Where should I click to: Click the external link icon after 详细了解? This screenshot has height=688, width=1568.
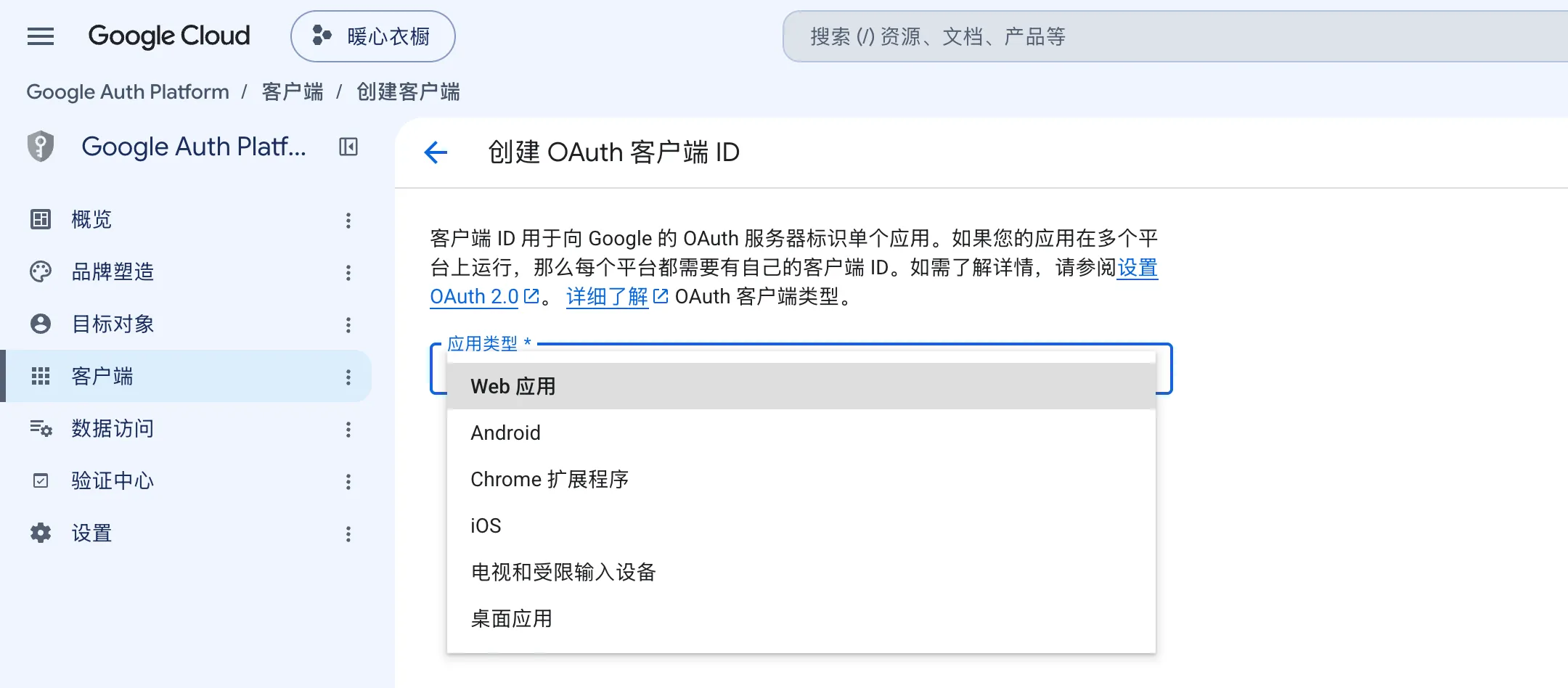click(x=661, y=296)
